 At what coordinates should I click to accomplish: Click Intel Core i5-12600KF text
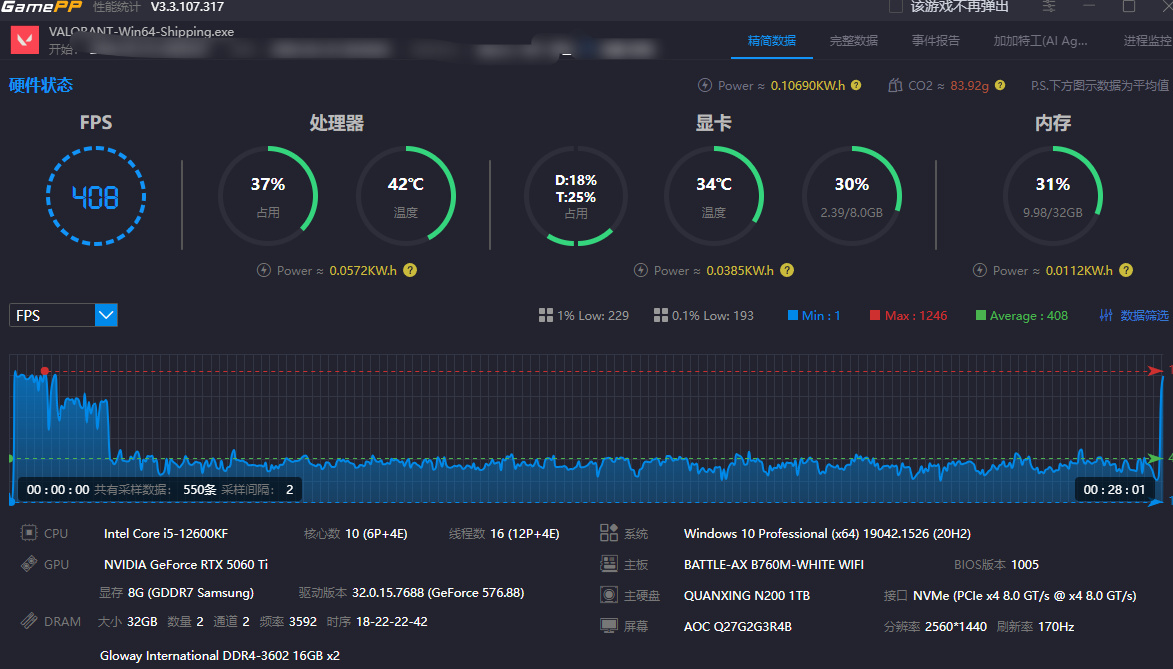(166, 534)
